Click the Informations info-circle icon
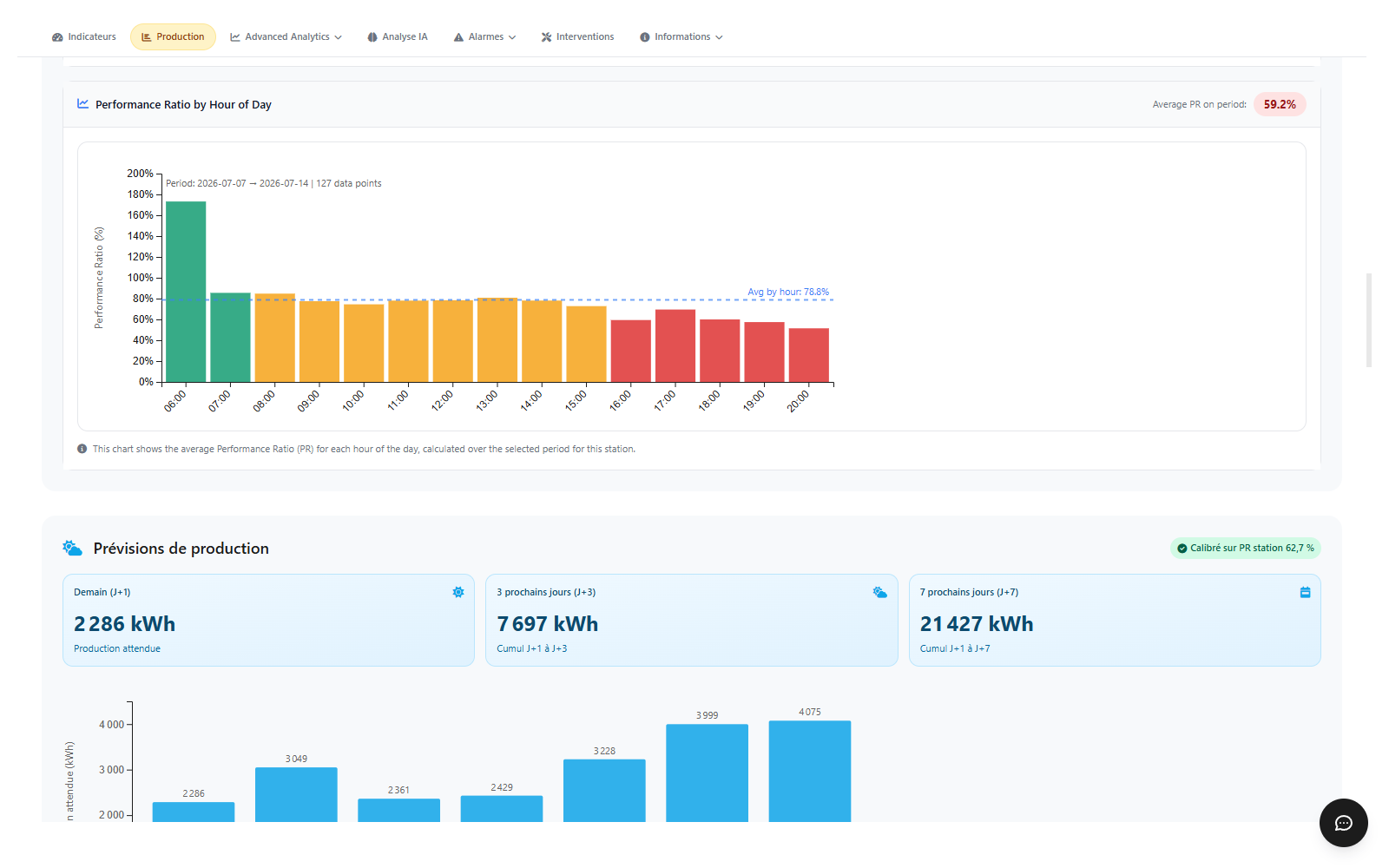The image size is (1389, 868). [x=645, y=37]
